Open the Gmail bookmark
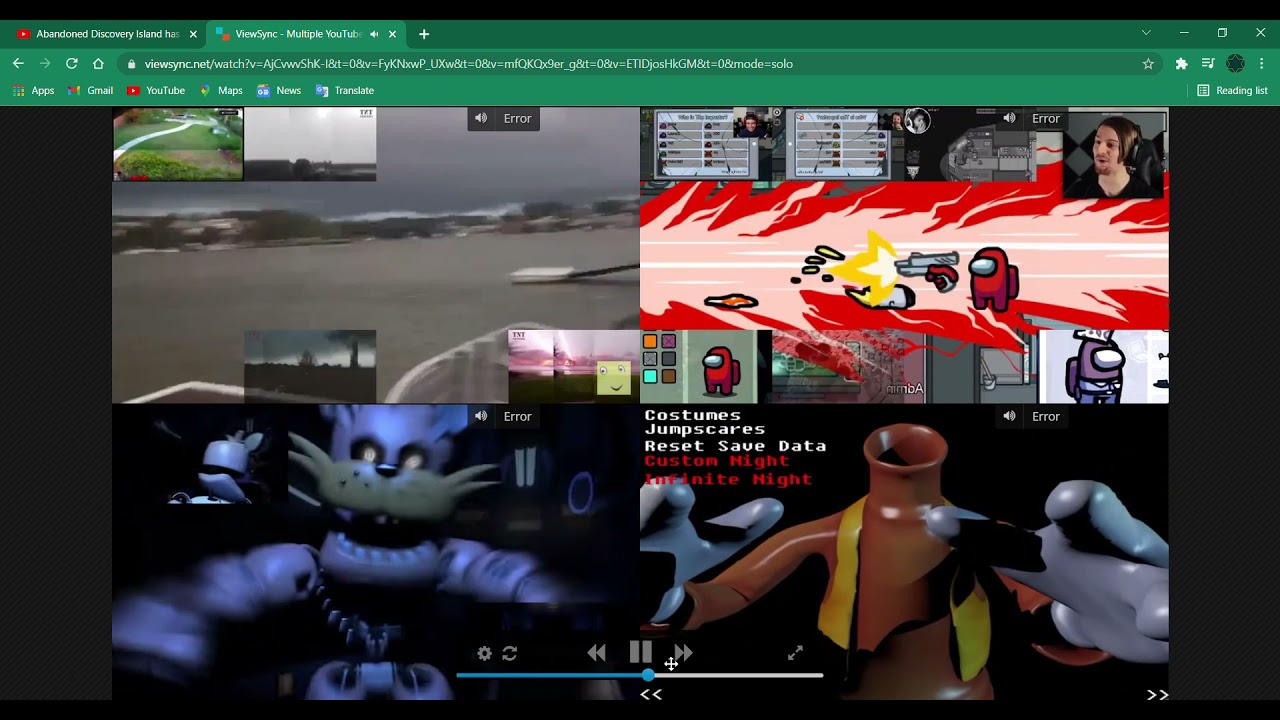 90,90
